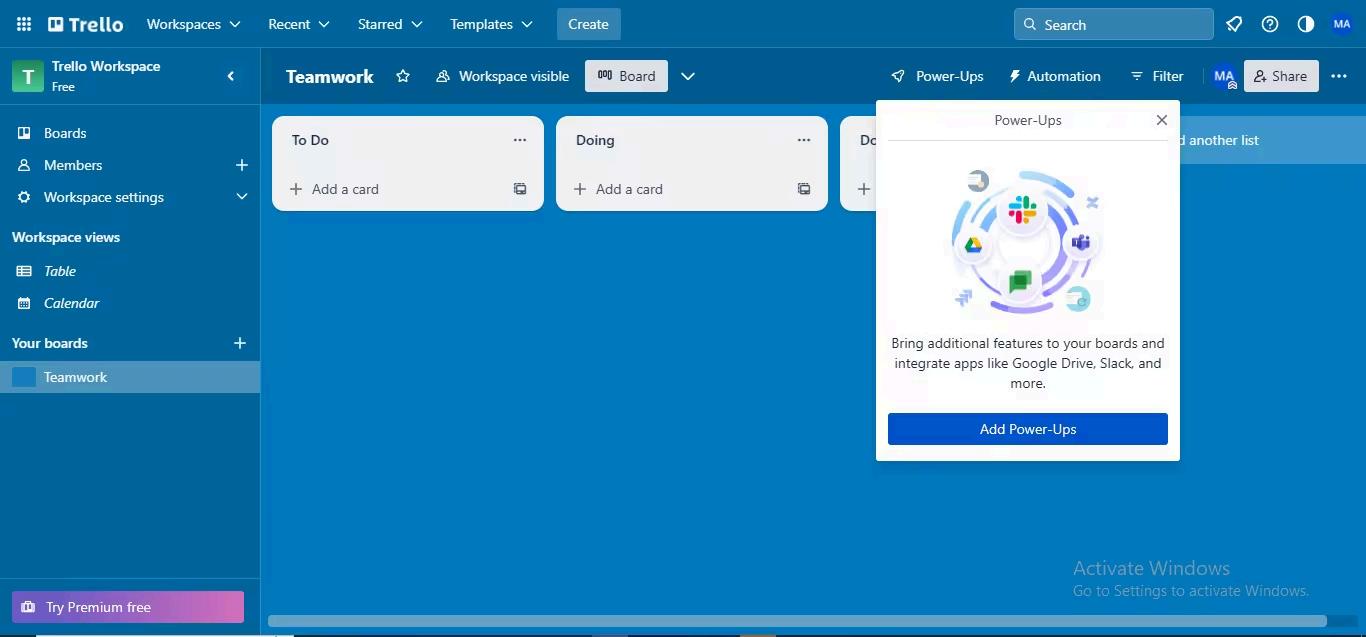Viewport: 1366px width, 637px height.
Task: Open Templates dropdown menu
Action: (491, 24)
